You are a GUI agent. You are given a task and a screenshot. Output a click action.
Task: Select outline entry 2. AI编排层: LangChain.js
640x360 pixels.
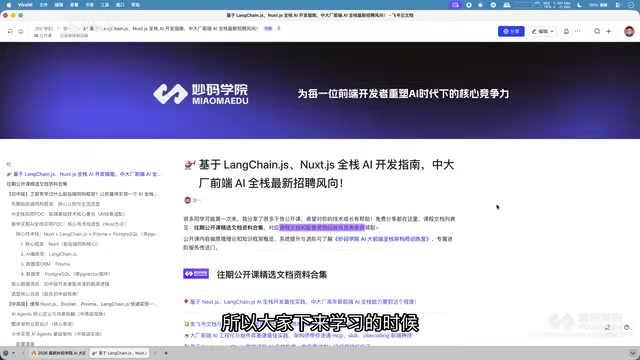click(x=49, y=254)
